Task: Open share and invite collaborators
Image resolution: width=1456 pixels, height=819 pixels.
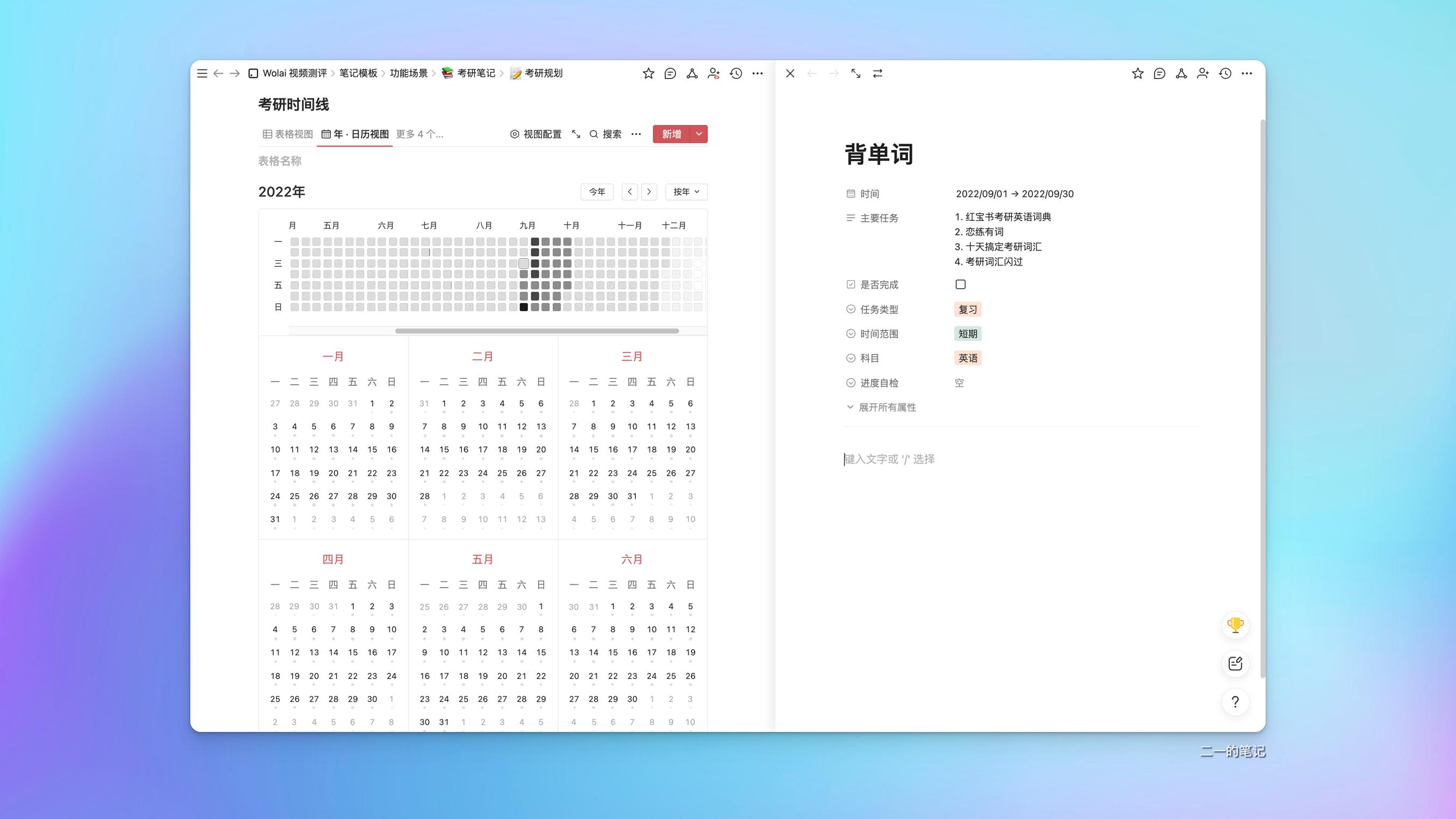Action: pos(713,74)
